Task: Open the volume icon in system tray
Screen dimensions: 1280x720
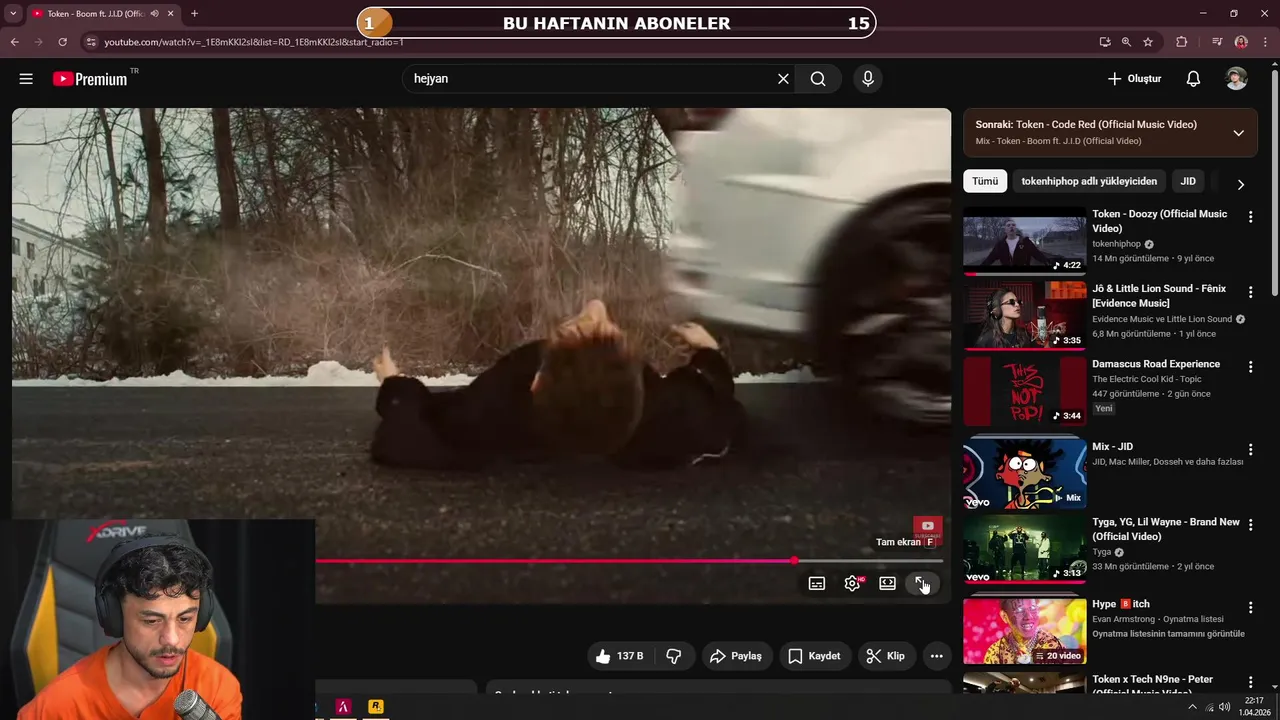Action: 1225,707
